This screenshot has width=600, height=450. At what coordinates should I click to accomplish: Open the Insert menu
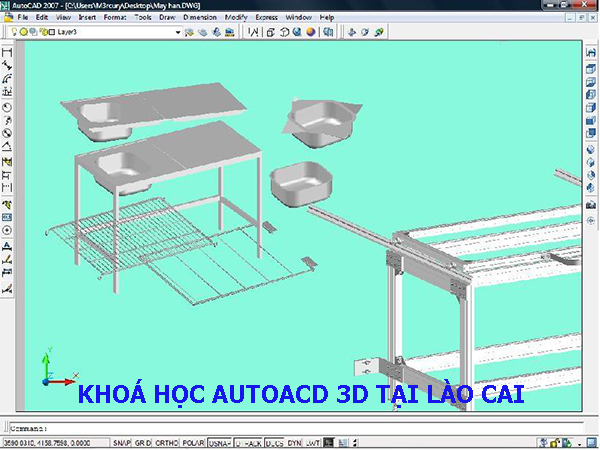(87, 17)
